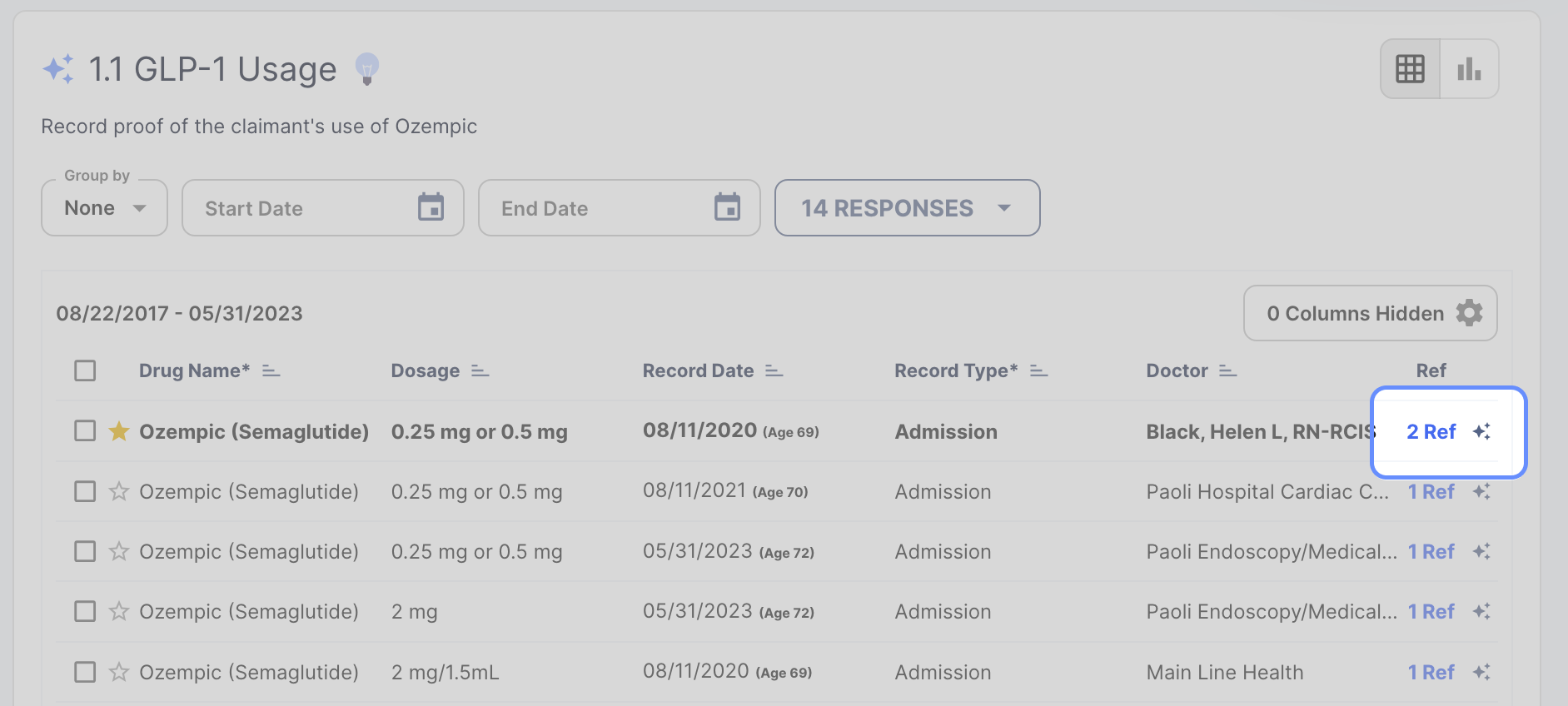This screenshot has height=706, width=1568.
Task: Check the 2 mg dosage row checkbox
Action: 85,611
